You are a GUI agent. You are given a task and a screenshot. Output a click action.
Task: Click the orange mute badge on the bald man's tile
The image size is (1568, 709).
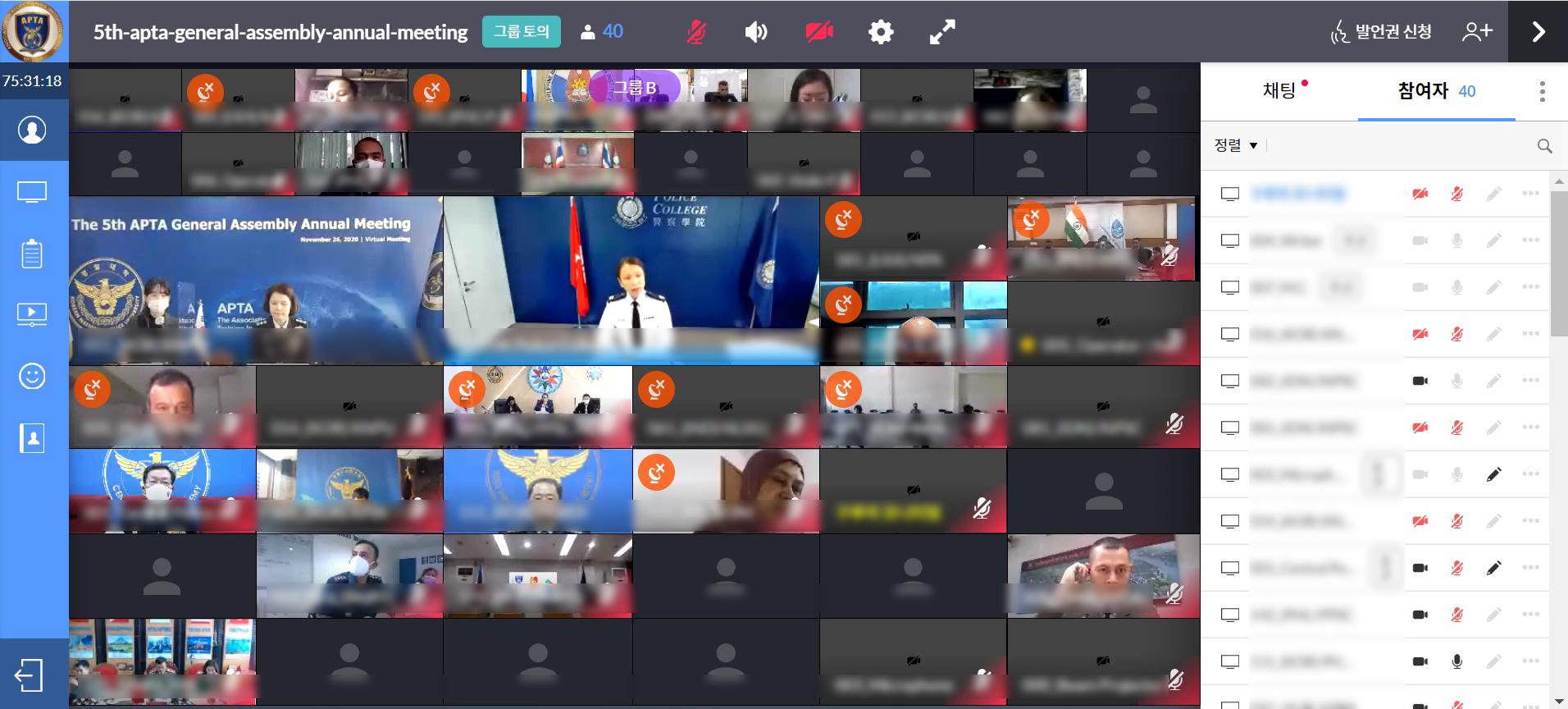click(843, 305)
